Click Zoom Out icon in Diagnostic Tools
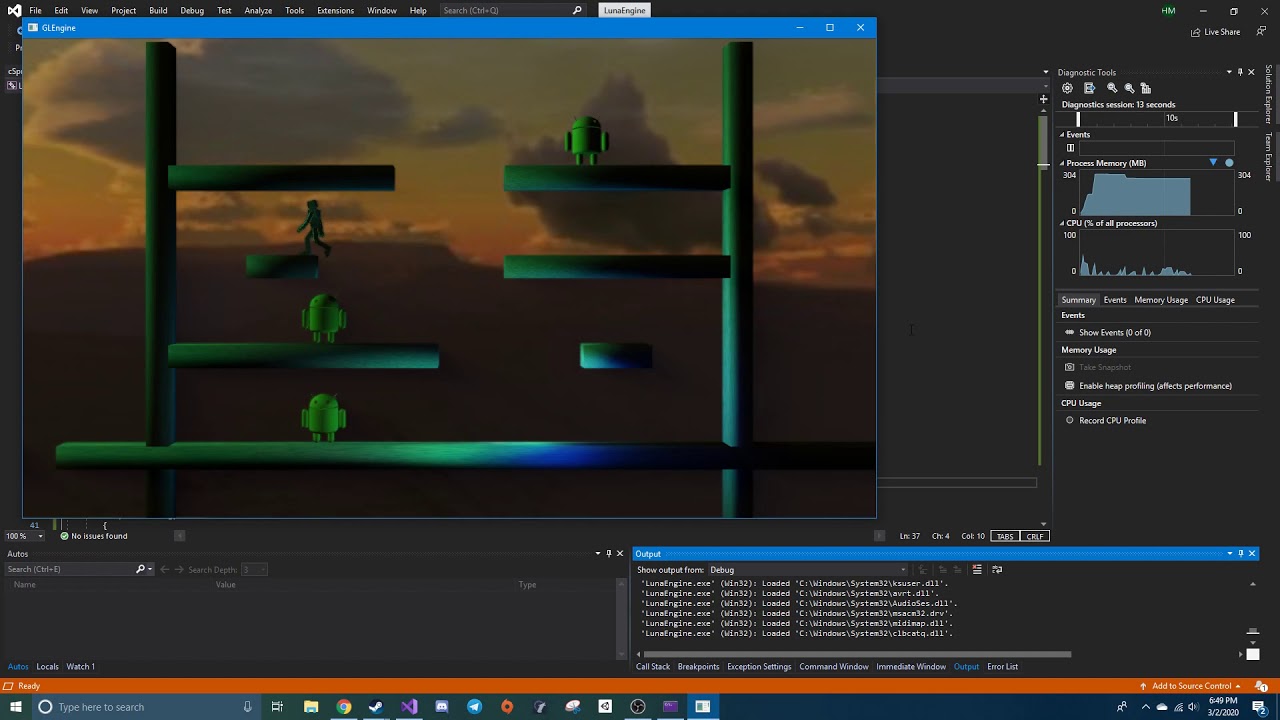Image resolution: width=1280 pixels, height=720 pixels. 1129,88
